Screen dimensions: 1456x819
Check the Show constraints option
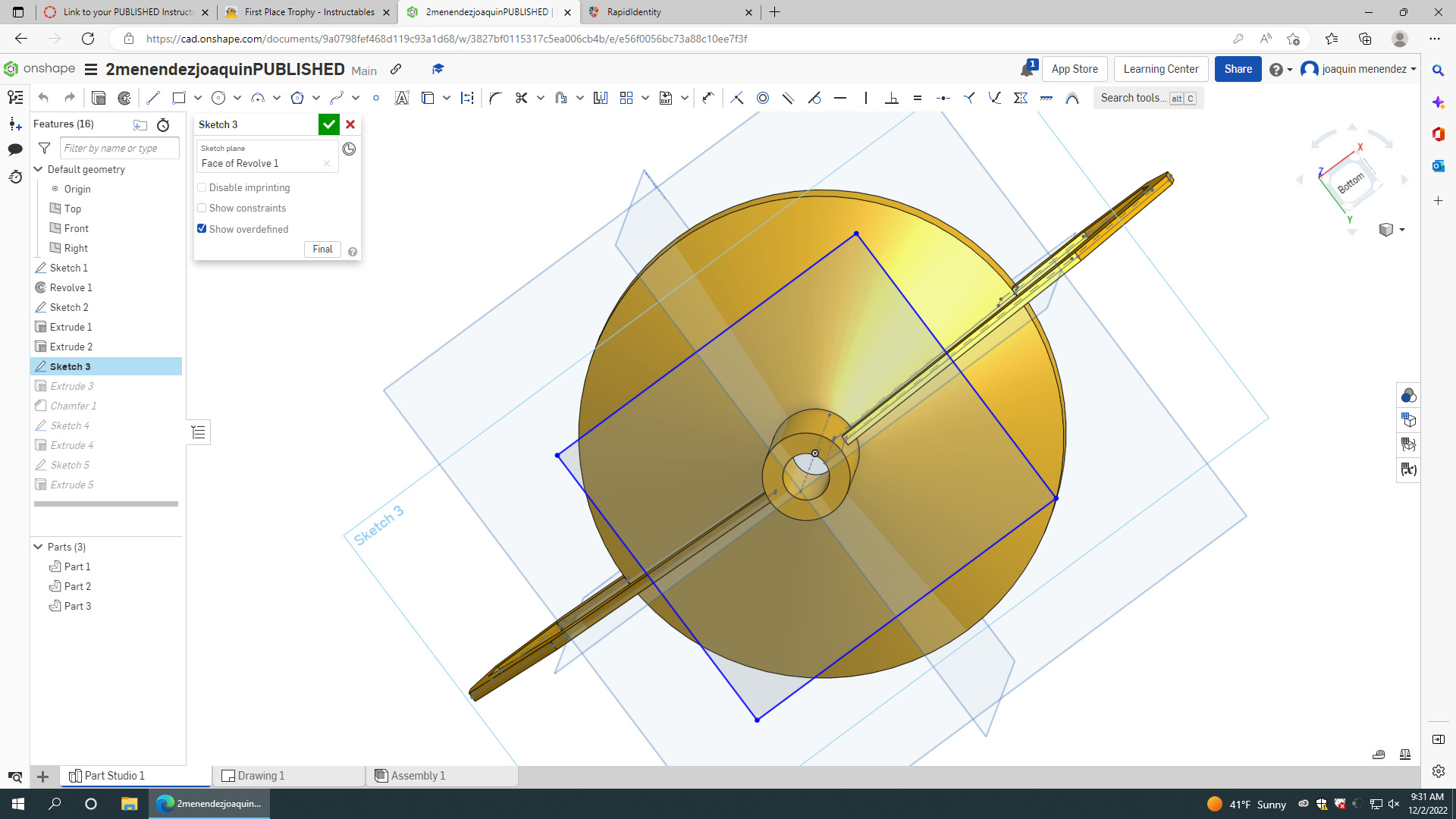[202, 208]
